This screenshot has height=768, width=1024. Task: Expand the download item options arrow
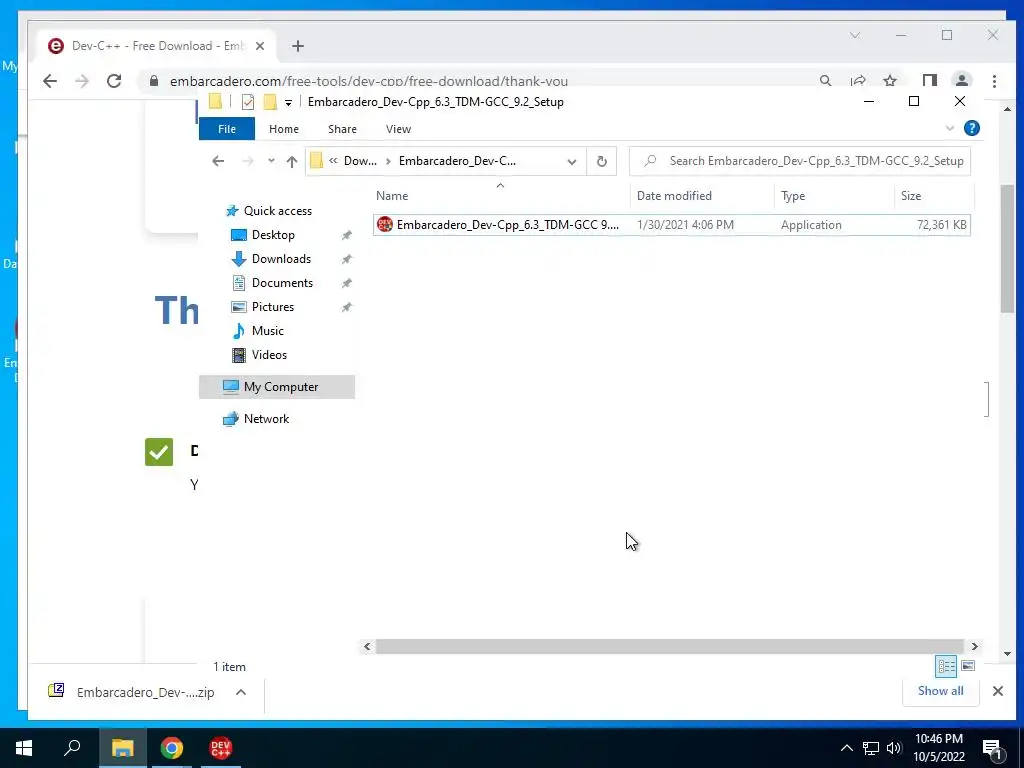(x=241, y=692)
